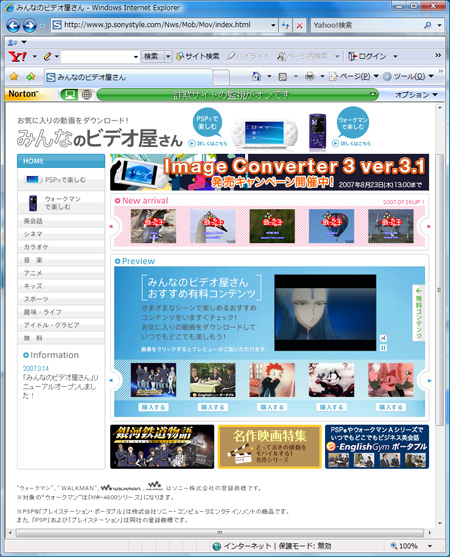The image size is (450, 557).
Task: Mute the preview video sound
Action: pos(383,338)
